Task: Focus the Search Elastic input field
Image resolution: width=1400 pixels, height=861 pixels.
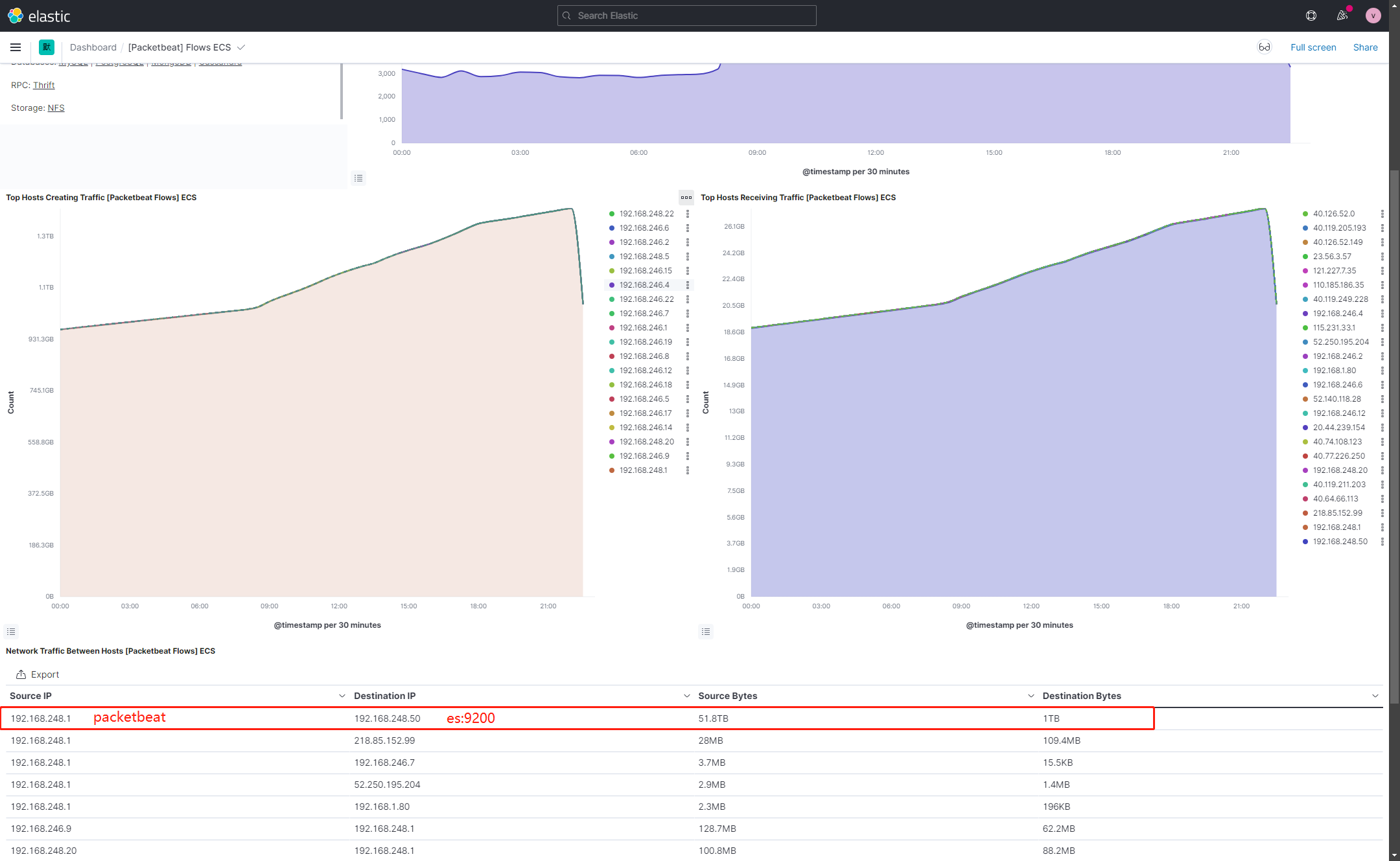Action: (687, 16)
